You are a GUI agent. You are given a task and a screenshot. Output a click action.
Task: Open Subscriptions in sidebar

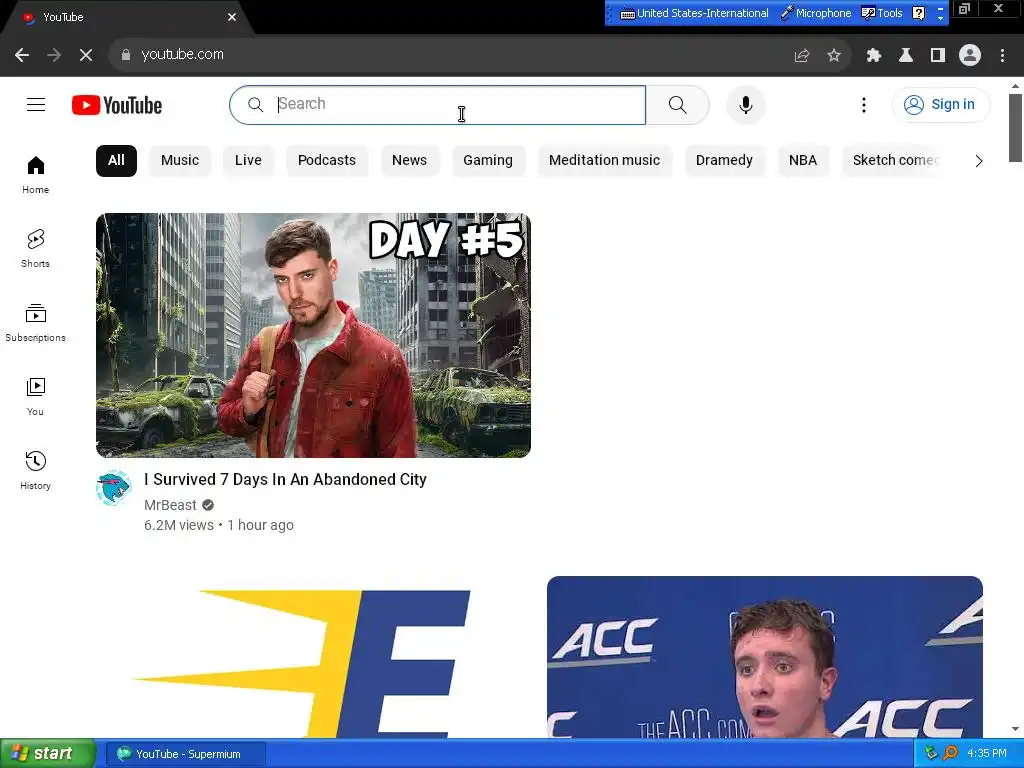(x=35, y=323)
